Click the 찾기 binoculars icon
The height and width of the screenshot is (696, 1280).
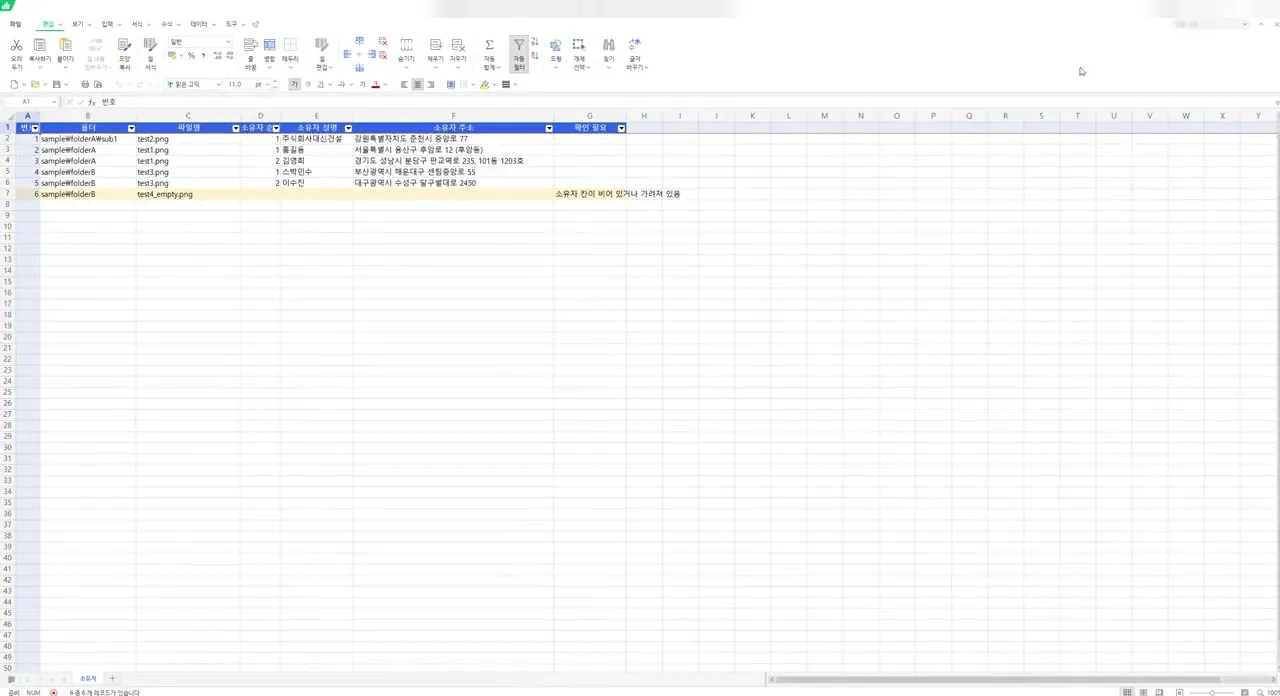(x=608, y=45)
